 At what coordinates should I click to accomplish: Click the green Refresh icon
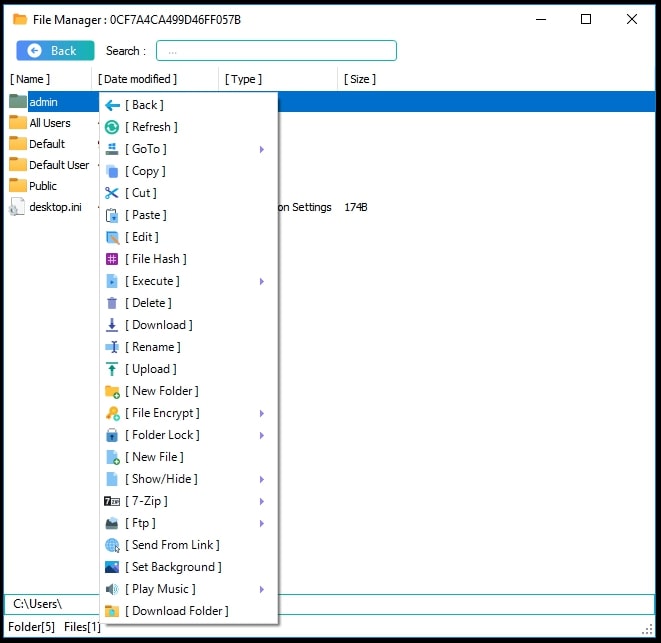coord(112,127)
